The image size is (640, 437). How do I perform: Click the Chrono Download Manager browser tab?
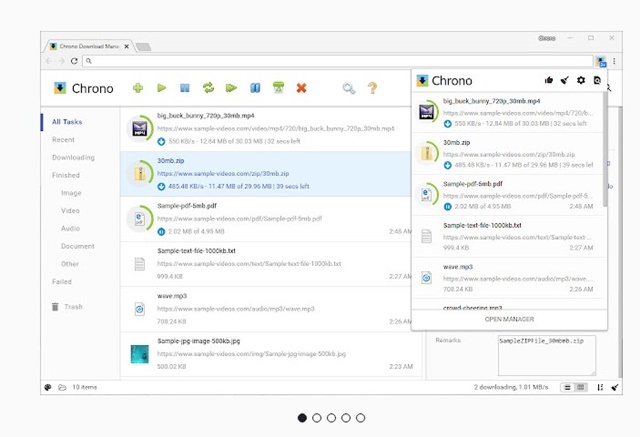point(89,46)
